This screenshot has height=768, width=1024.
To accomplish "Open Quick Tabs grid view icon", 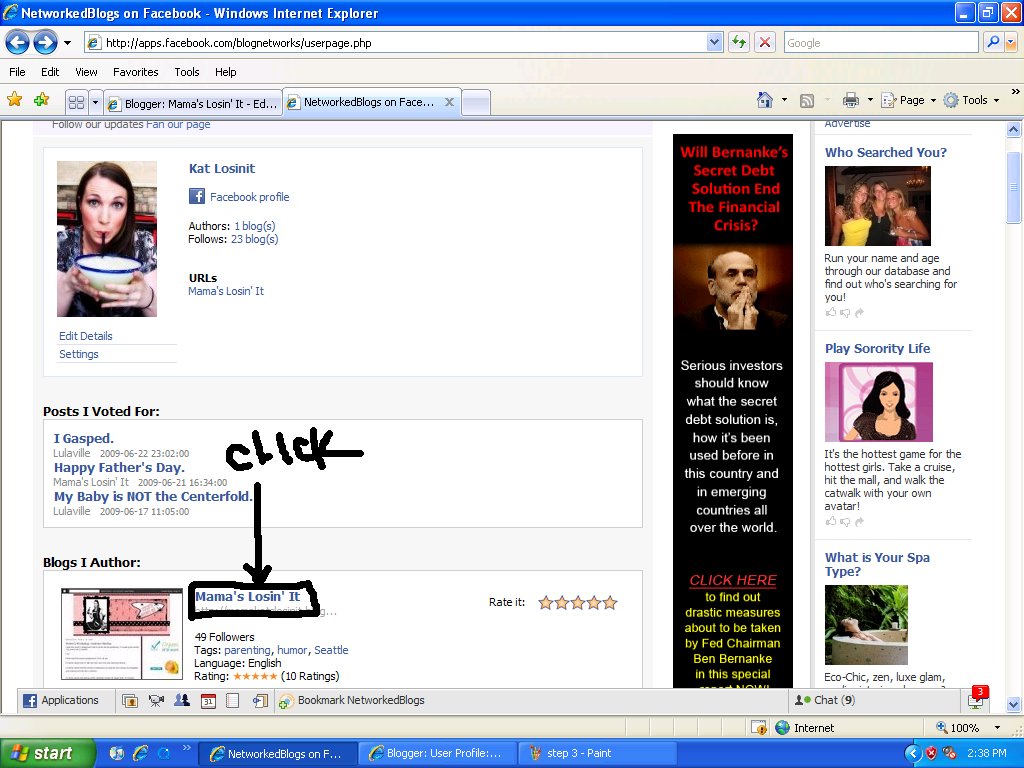I will tap(76, 102).
